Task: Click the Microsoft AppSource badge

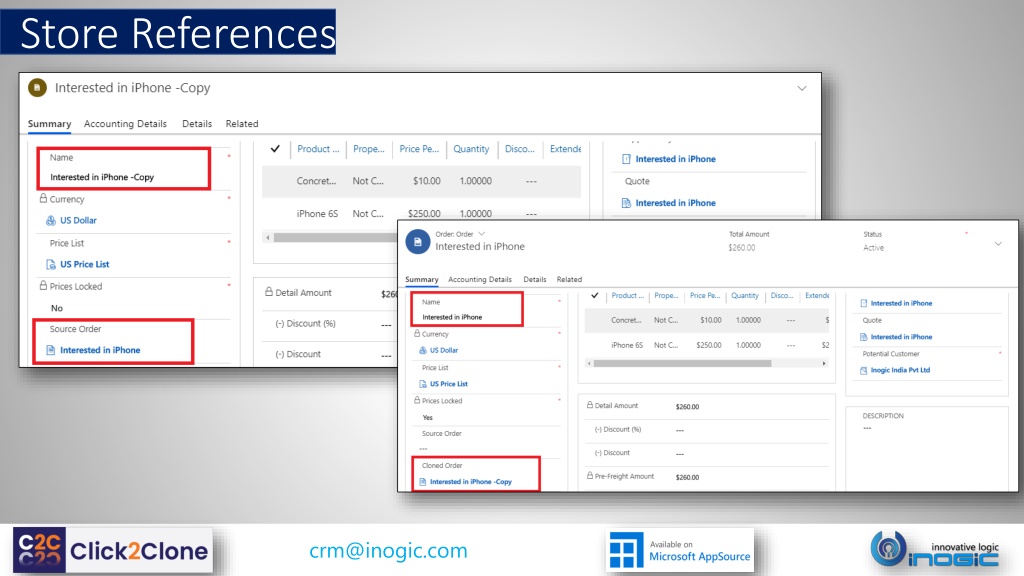Action: [680, 551]
